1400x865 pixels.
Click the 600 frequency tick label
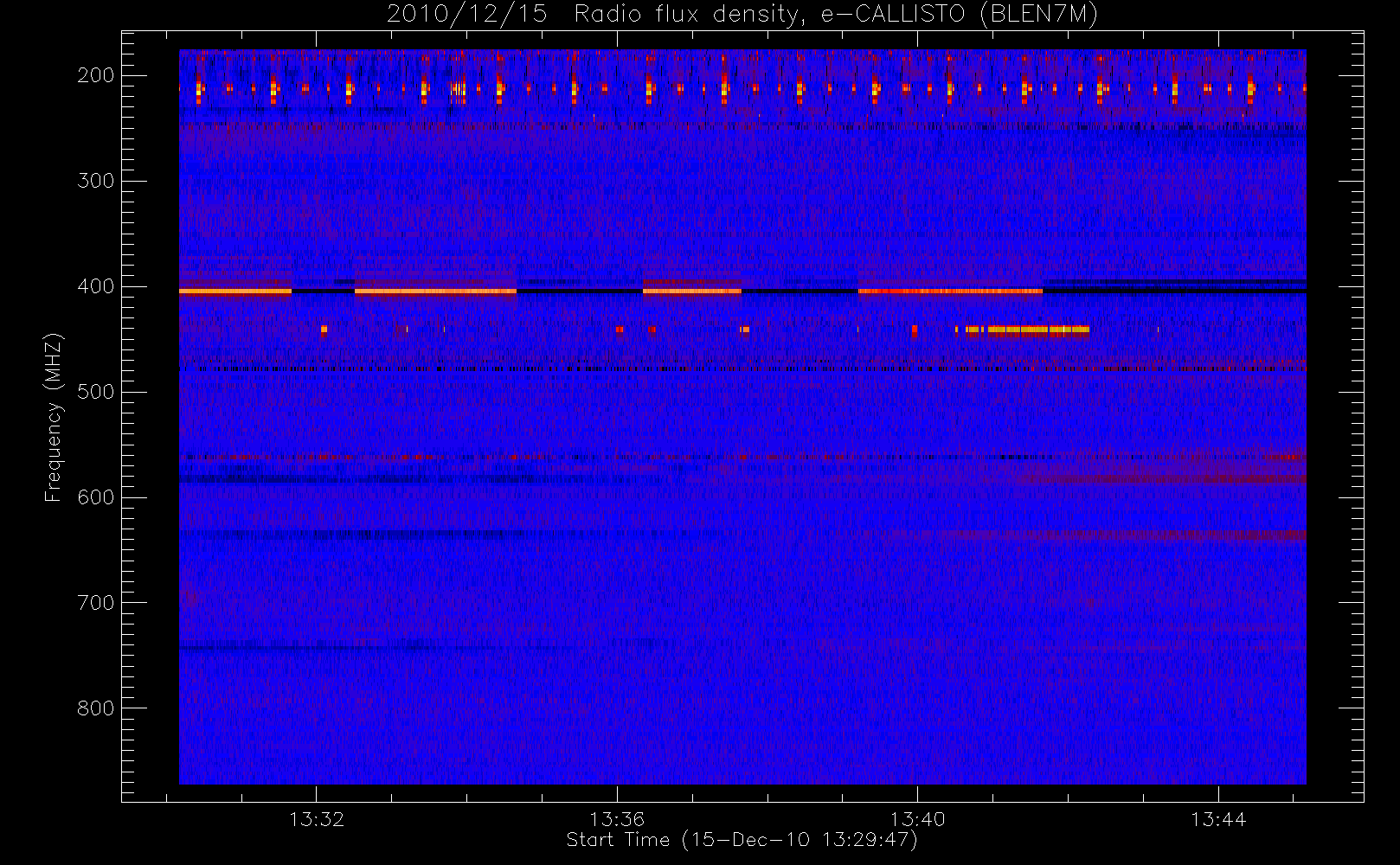pos(95,497)
